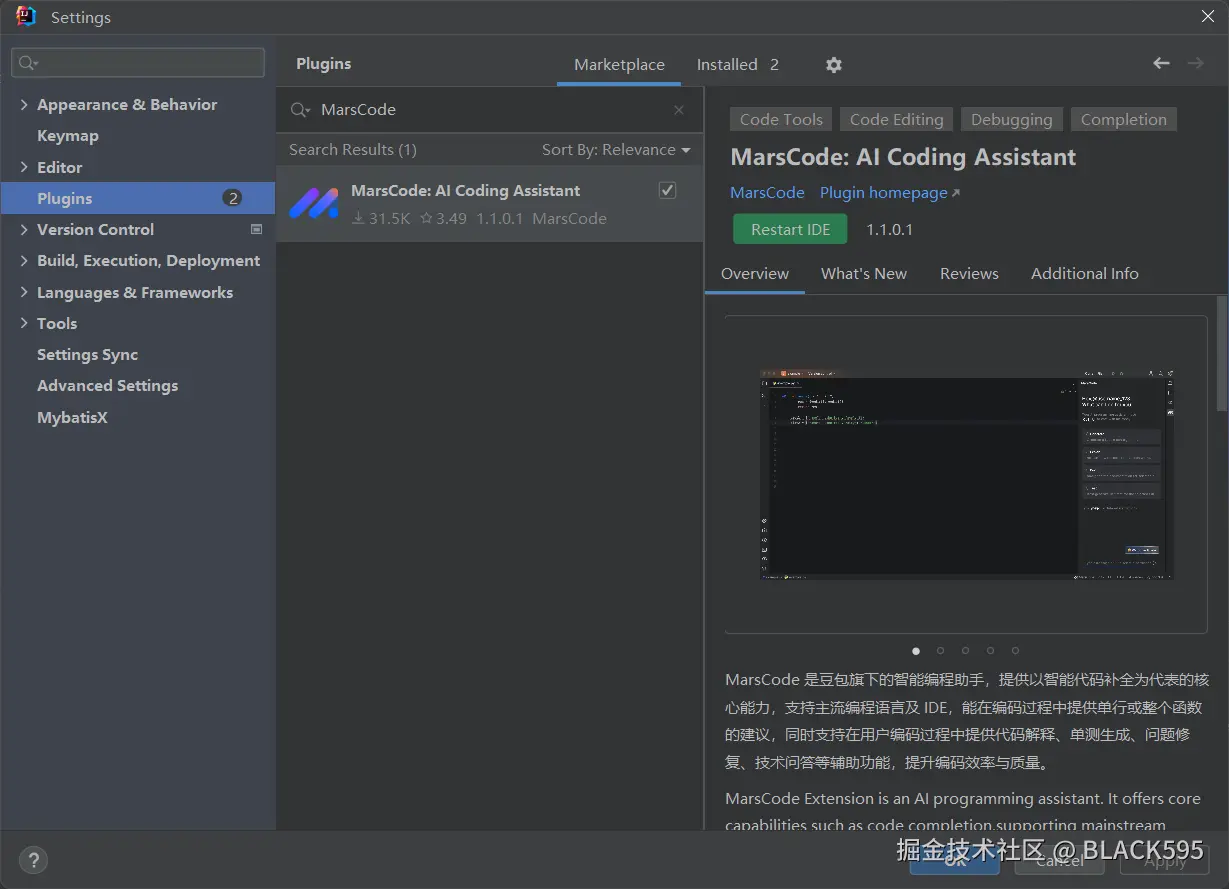This screenshot has height=889, width=1229.
Task: Click the IntelliJ IDEA title bar icon
Action: 26,17
